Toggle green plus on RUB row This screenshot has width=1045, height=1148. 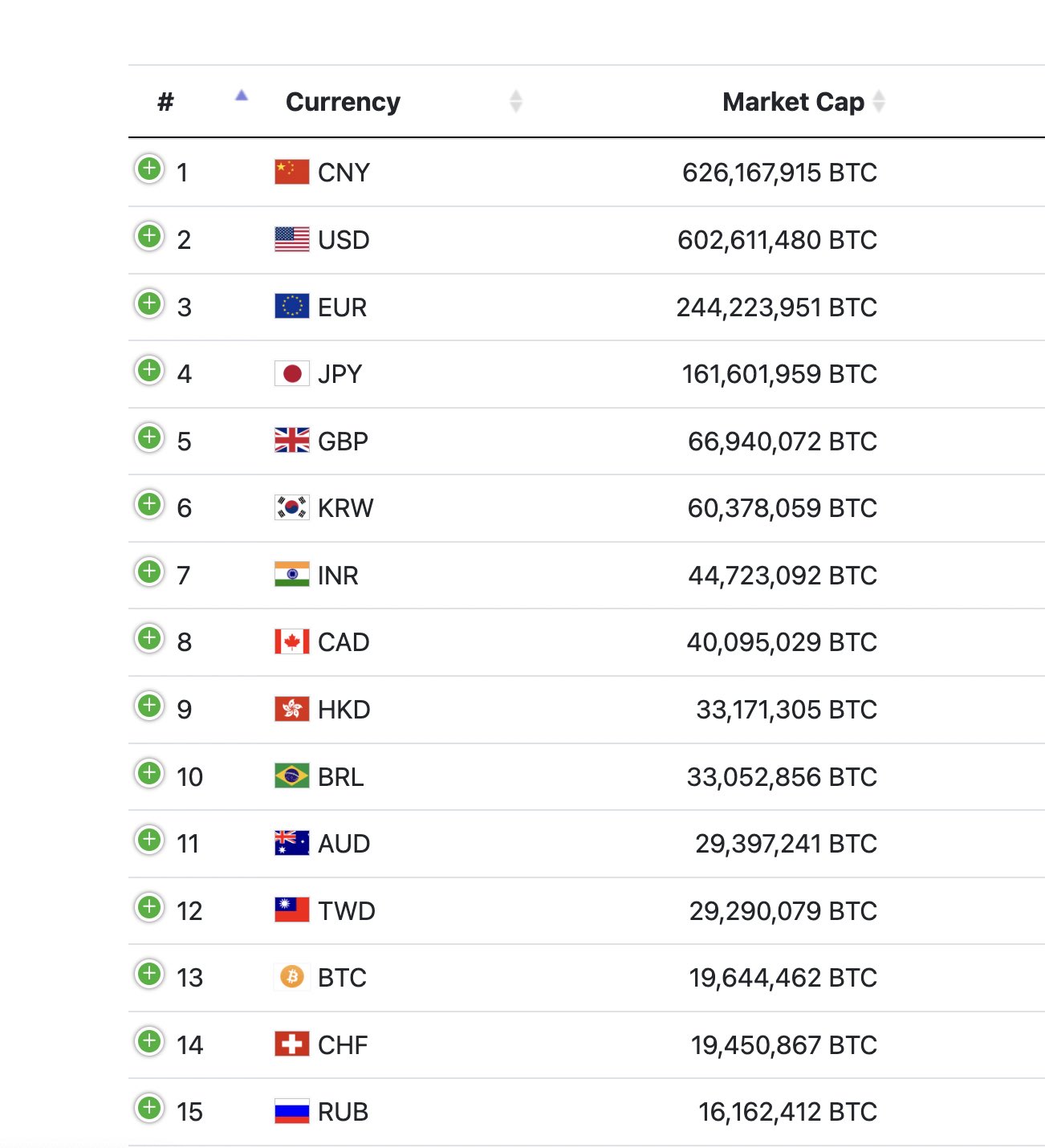(x=149, y=1109)
